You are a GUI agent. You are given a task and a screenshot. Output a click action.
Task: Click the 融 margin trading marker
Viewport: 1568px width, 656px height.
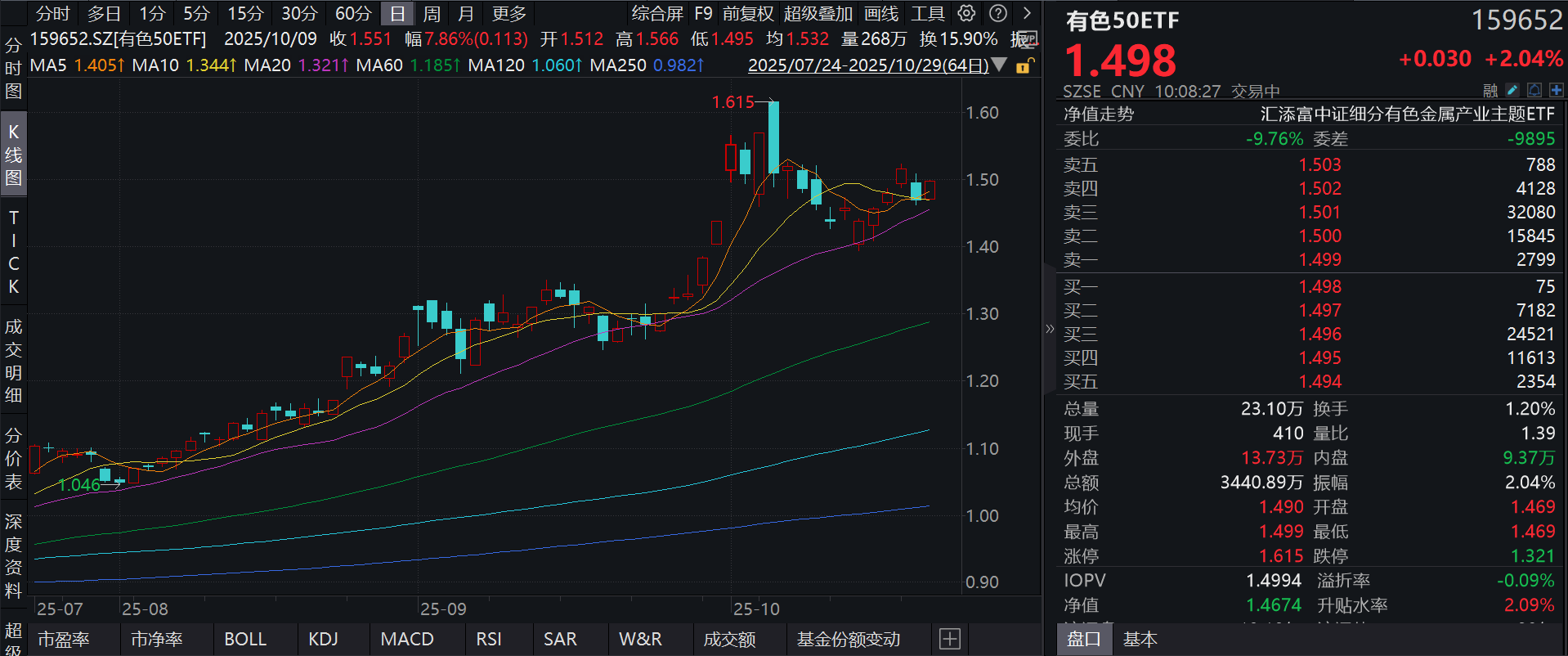click(x=1490, y=90)
